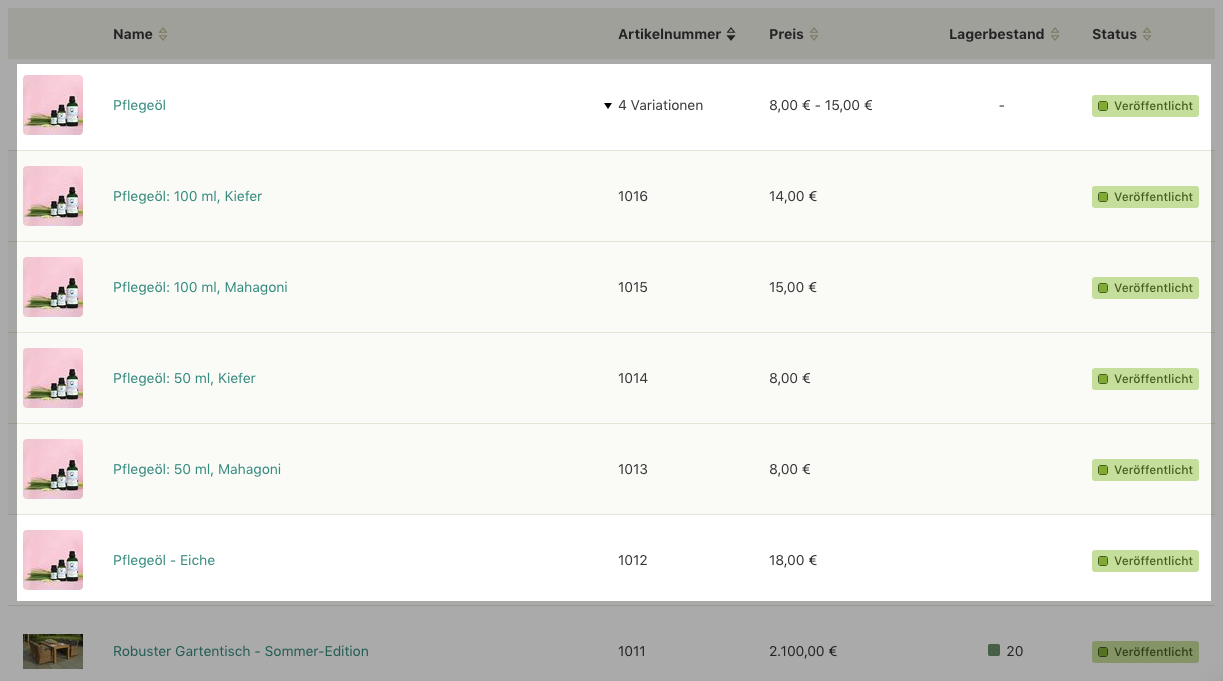Select article number 1013
This screenshot has height=681, width=1223.
pos(633,469)
